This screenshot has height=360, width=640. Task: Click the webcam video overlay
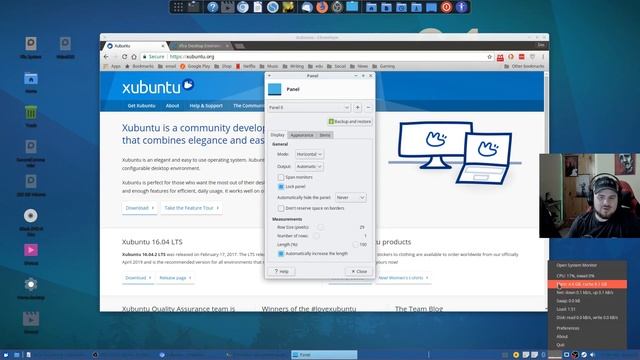coord(589,196)
